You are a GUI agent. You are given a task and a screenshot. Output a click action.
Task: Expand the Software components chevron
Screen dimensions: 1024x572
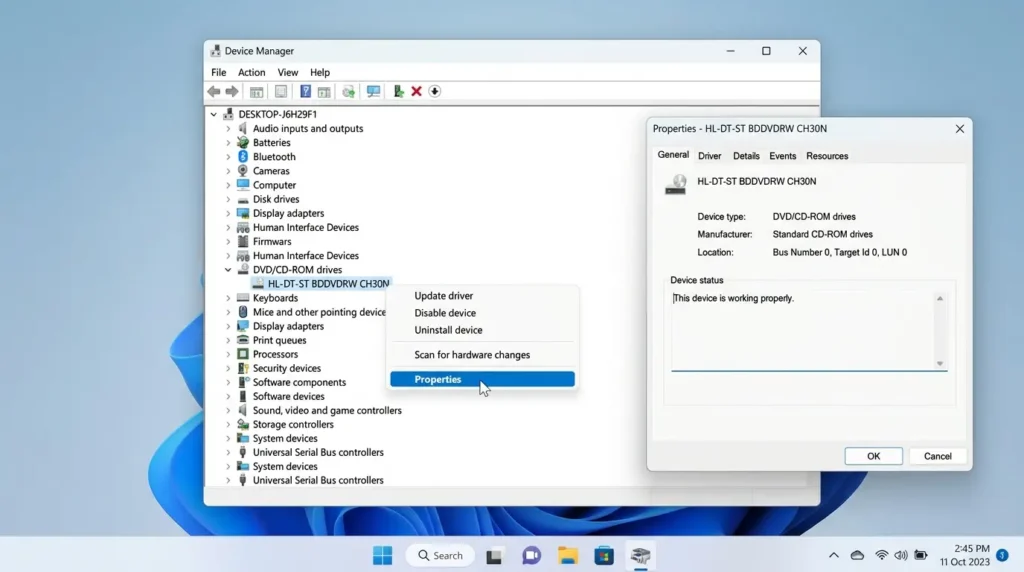click(x=228, y=383)
